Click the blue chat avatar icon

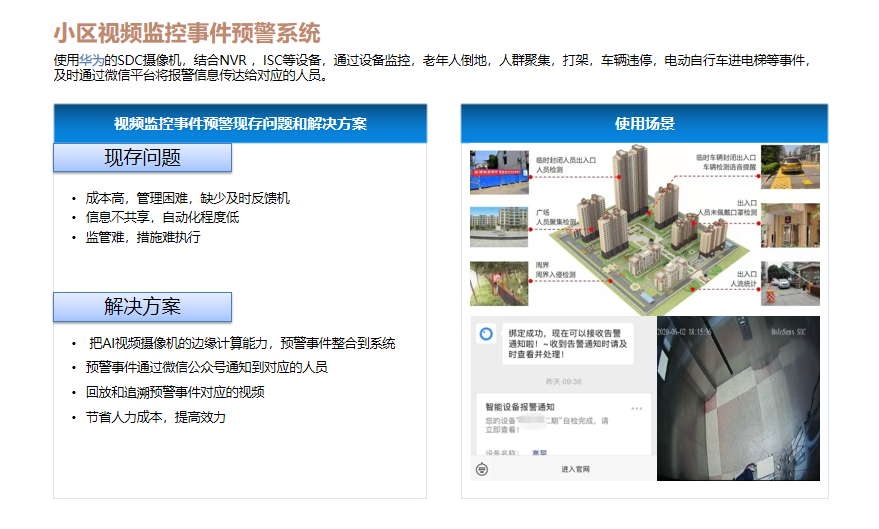(x=485, y=334)
